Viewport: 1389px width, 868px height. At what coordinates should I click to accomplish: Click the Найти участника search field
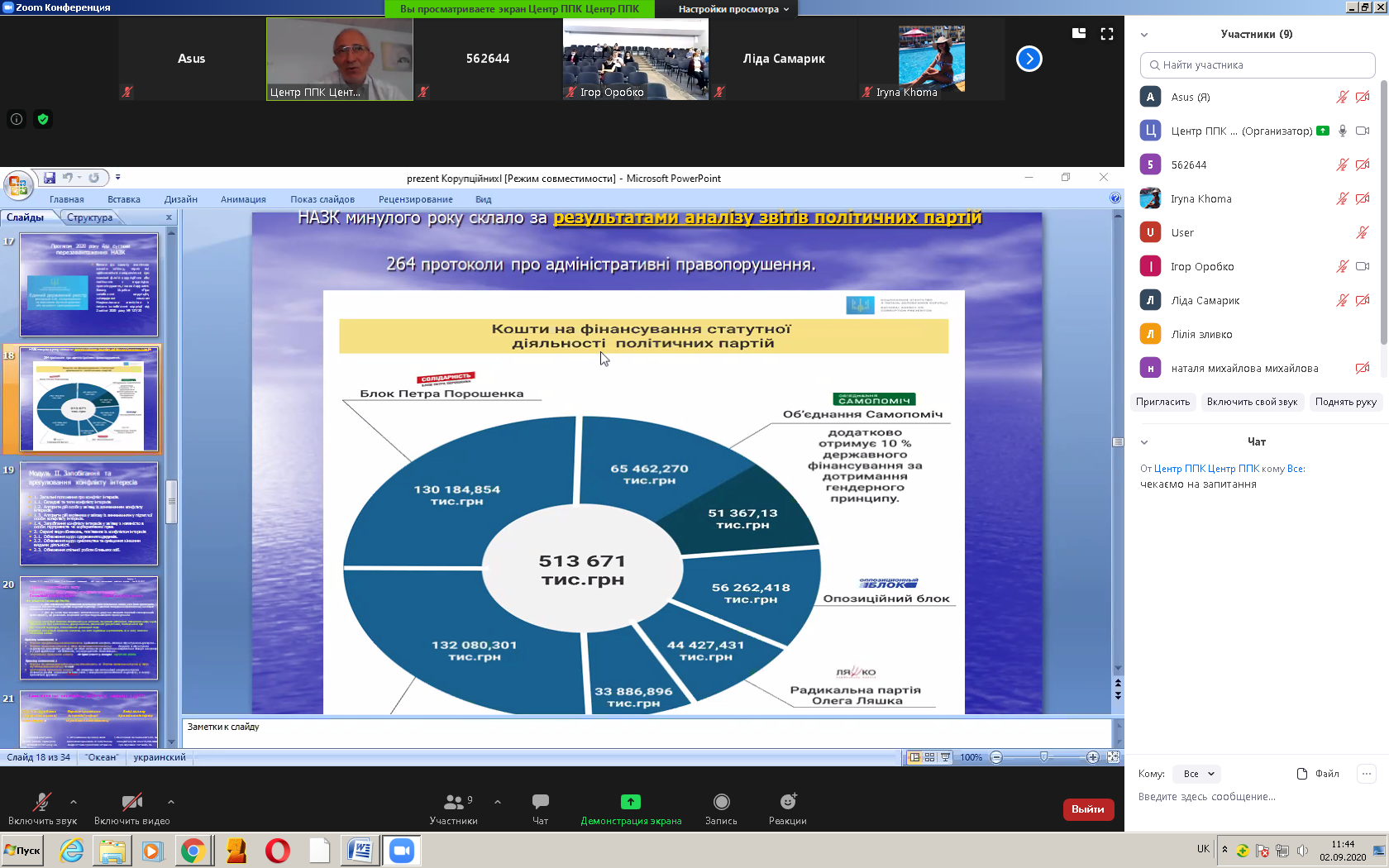tap(1258, 65)
